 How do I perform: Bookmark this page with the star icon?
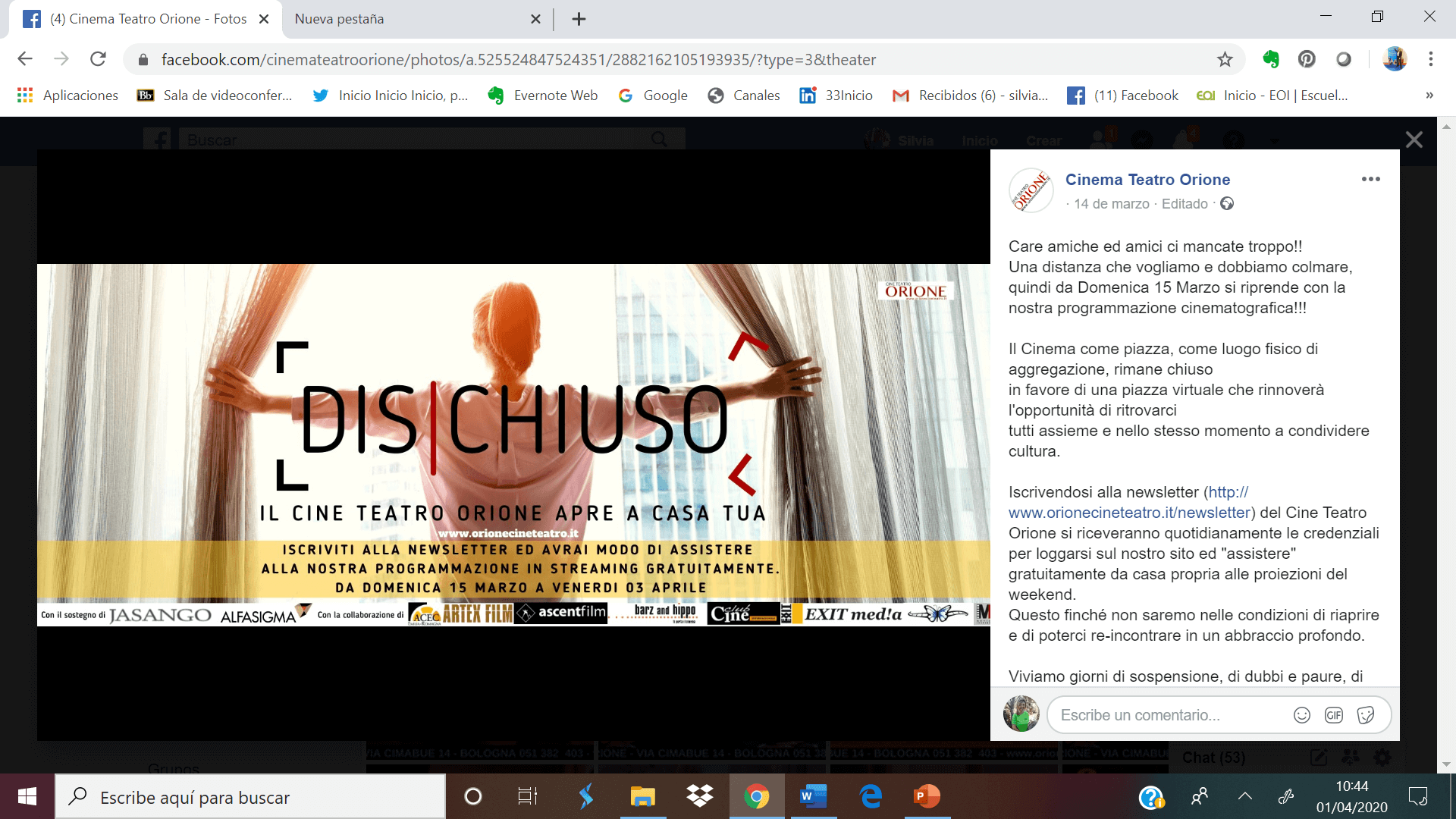point(1225,59)
